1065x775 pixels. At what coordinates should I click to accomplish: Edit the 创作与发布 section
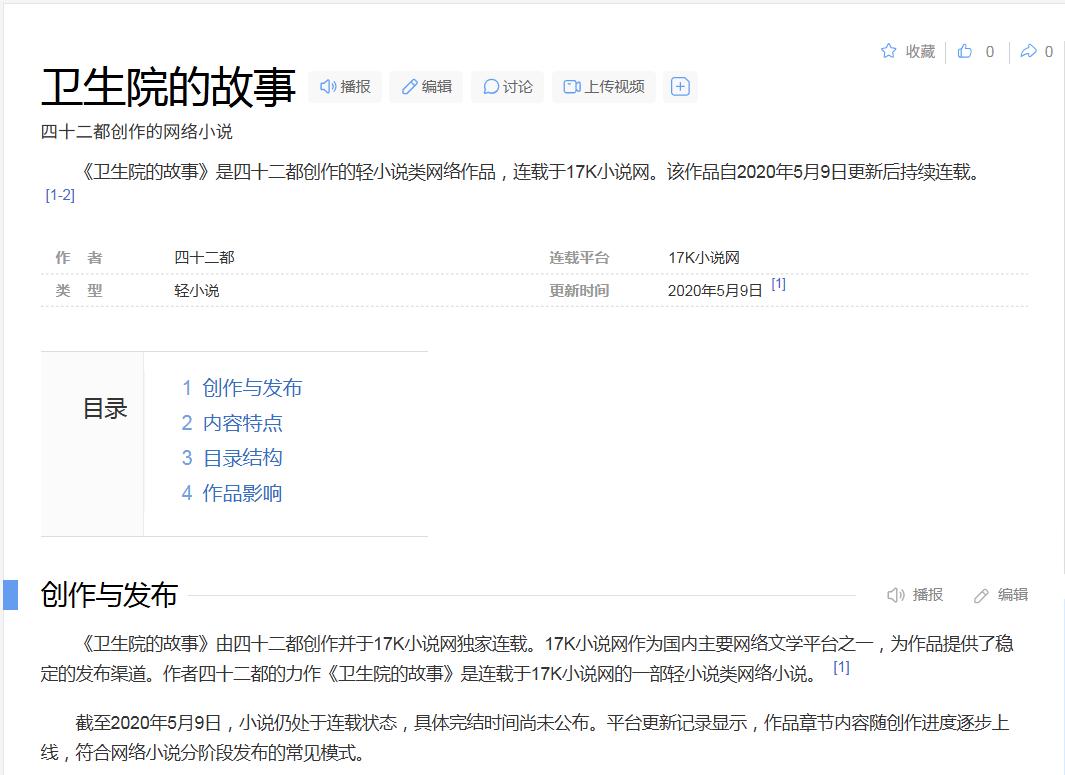pos(1001,595)
